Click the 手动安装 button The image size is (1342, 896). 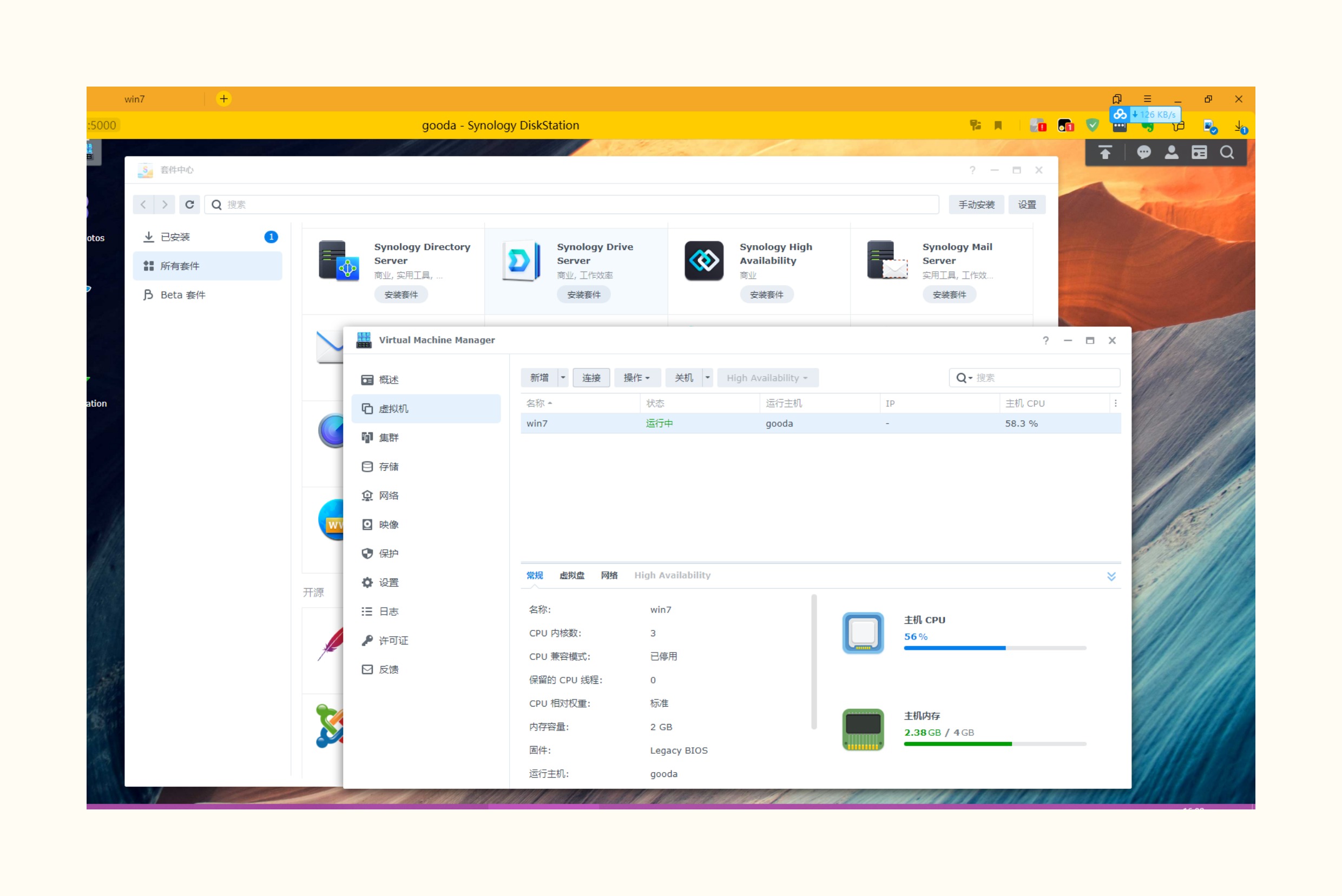[976, 205]
